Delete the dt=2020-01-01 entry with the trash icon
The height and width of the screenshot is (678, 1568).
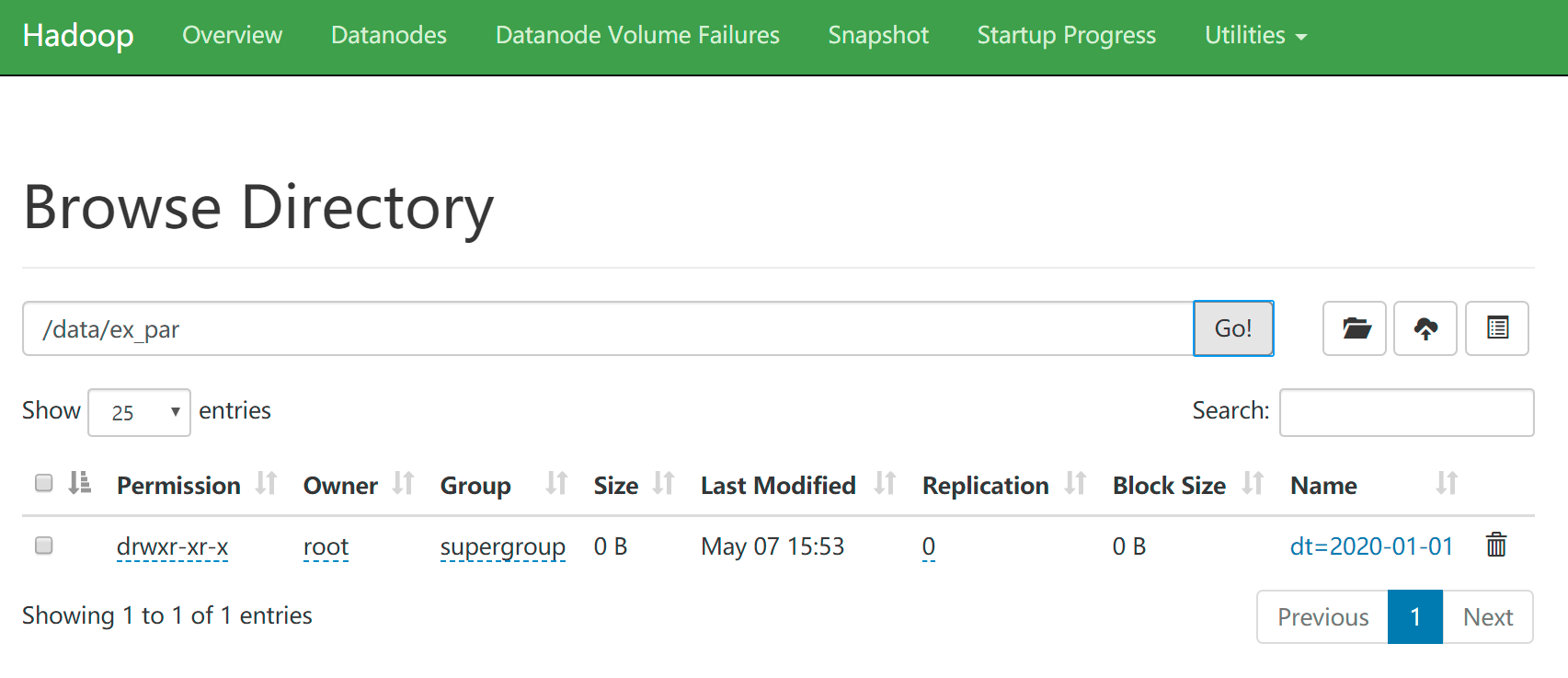pyautogui.click(x=1496, y=545)
